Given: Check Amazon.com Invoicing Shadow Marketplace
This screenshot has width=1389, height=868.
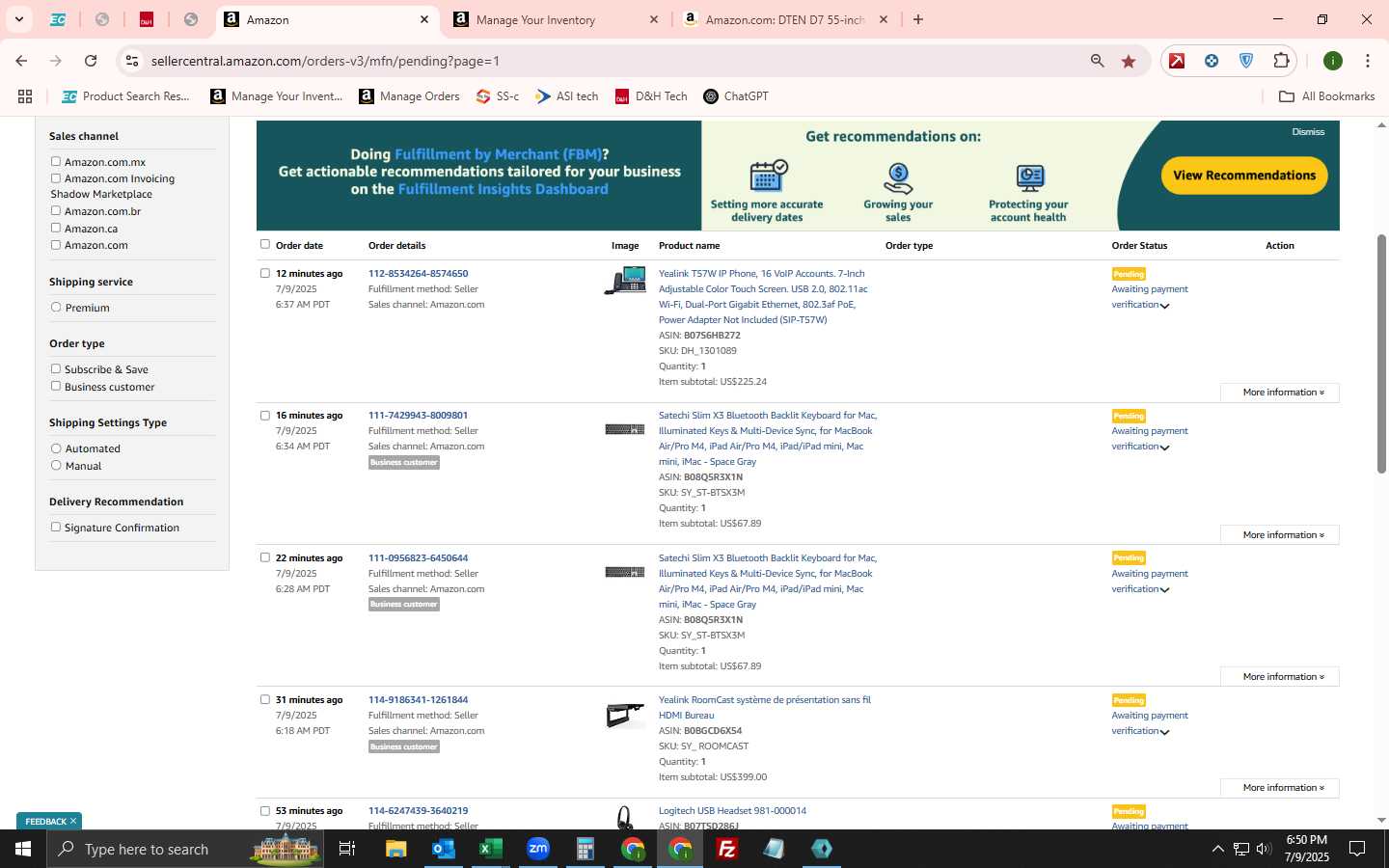Looking at the screenshot, I should pyautogui.click(x=56, y=178).
